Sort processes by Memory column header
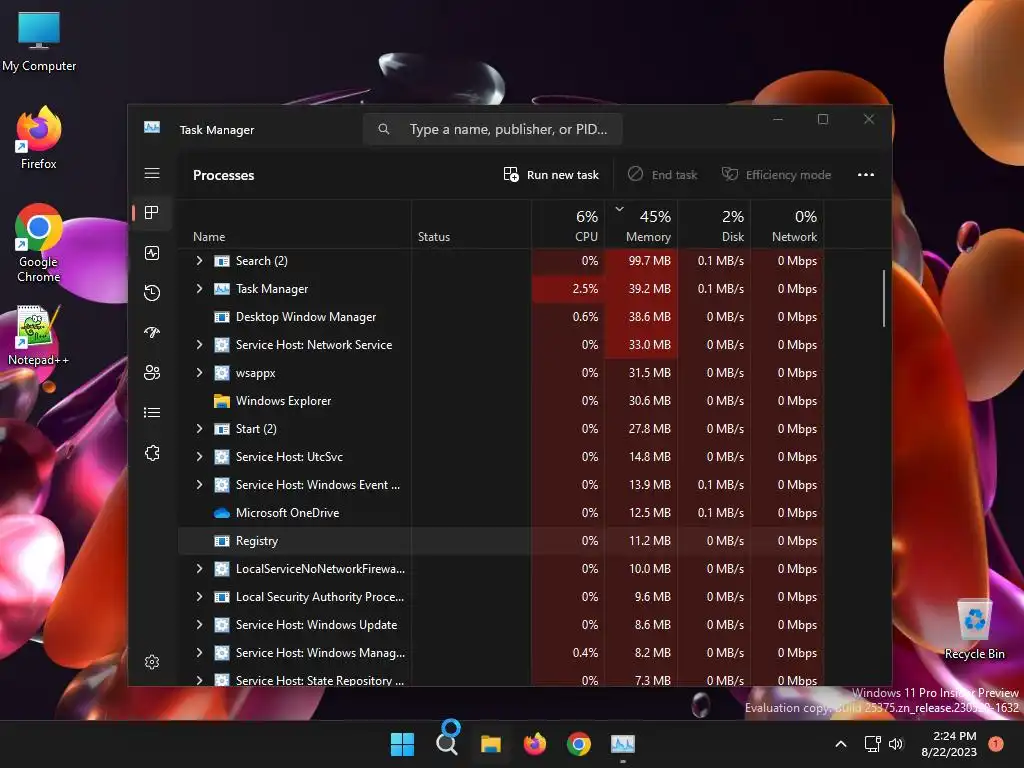 click(641, 224)
